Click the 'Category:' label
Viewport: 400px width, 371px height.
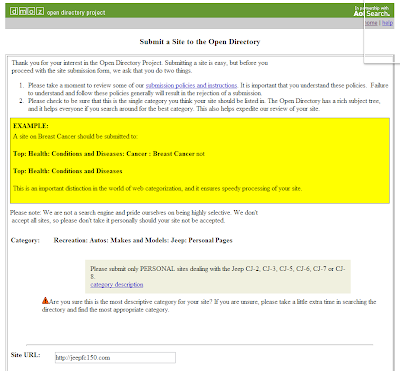click(x=25, y=240)
